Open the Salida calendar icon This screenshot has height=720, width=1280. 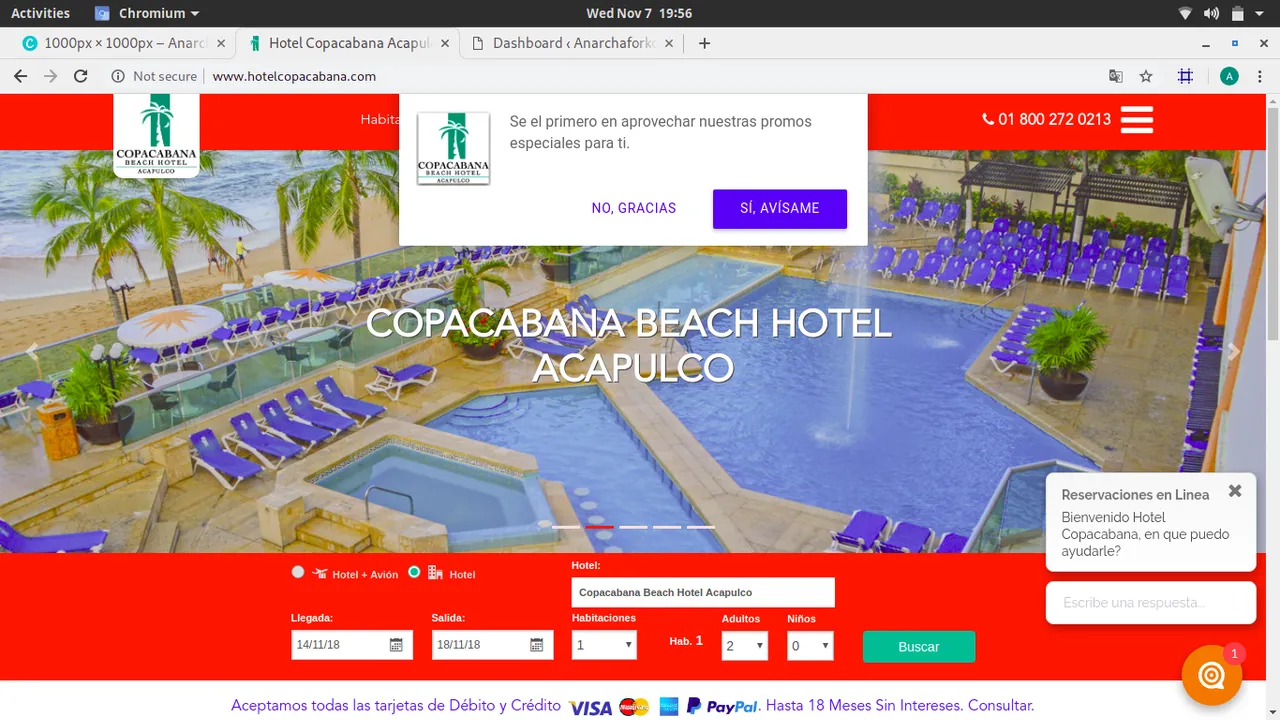click(536, 645)
